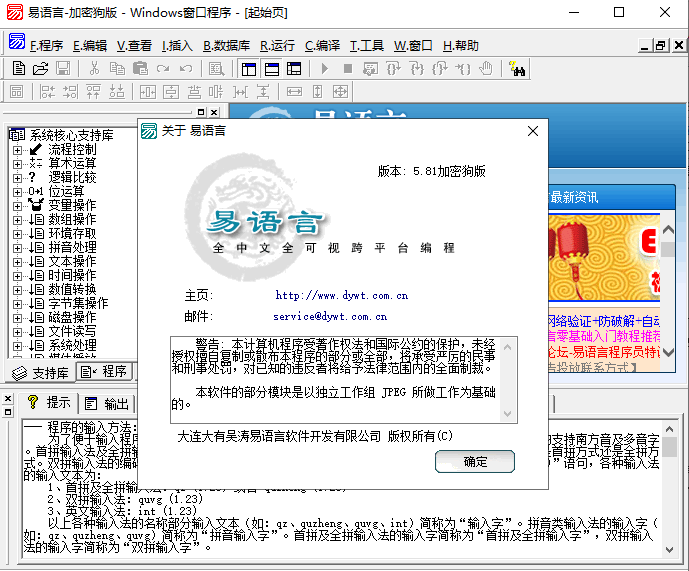Click the 确定 button in About dialog
689x571 pixels.
coord(475,461)
